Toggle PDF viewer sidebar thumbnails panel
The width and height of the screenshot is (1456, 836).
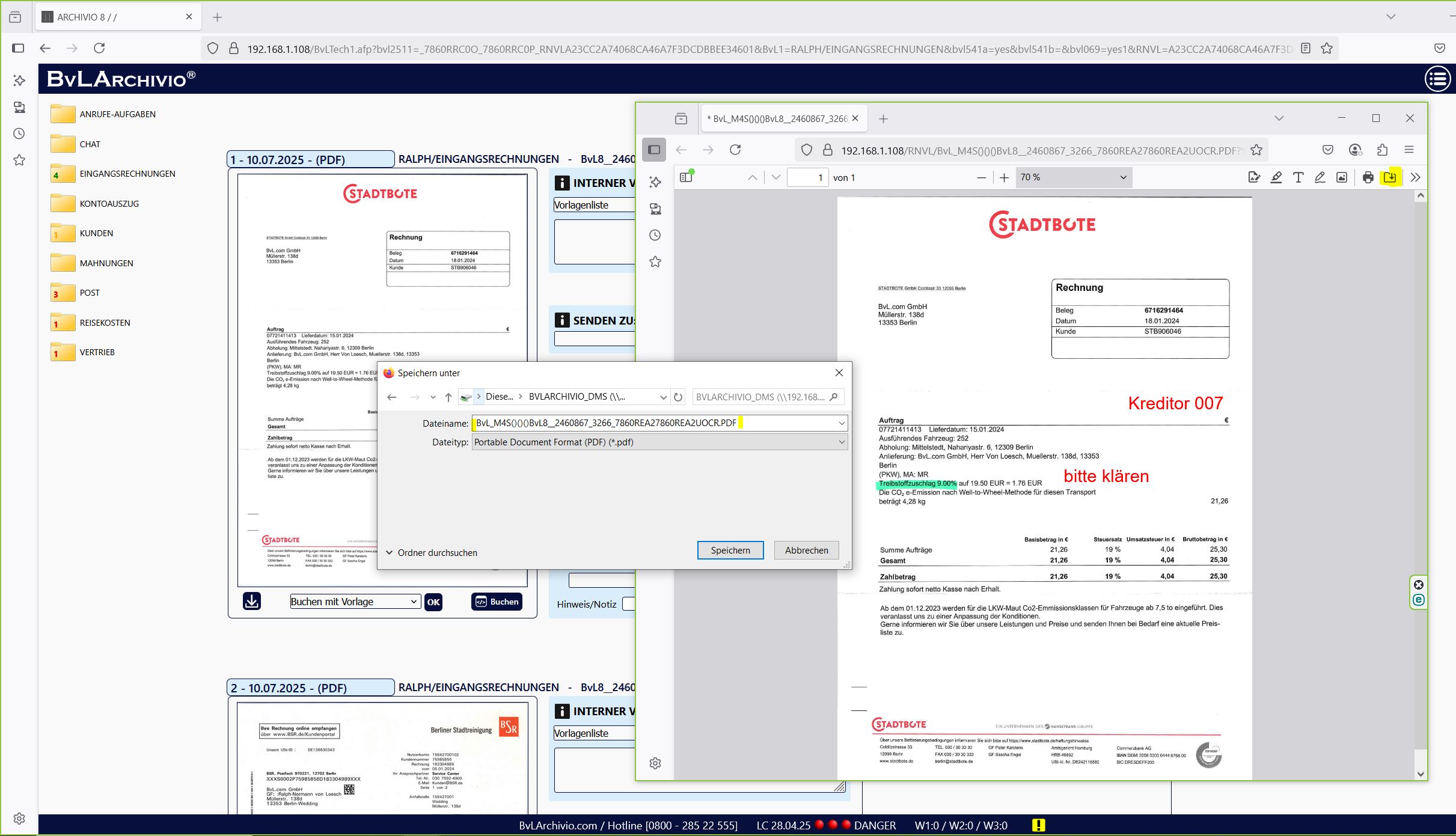(686, 177)
